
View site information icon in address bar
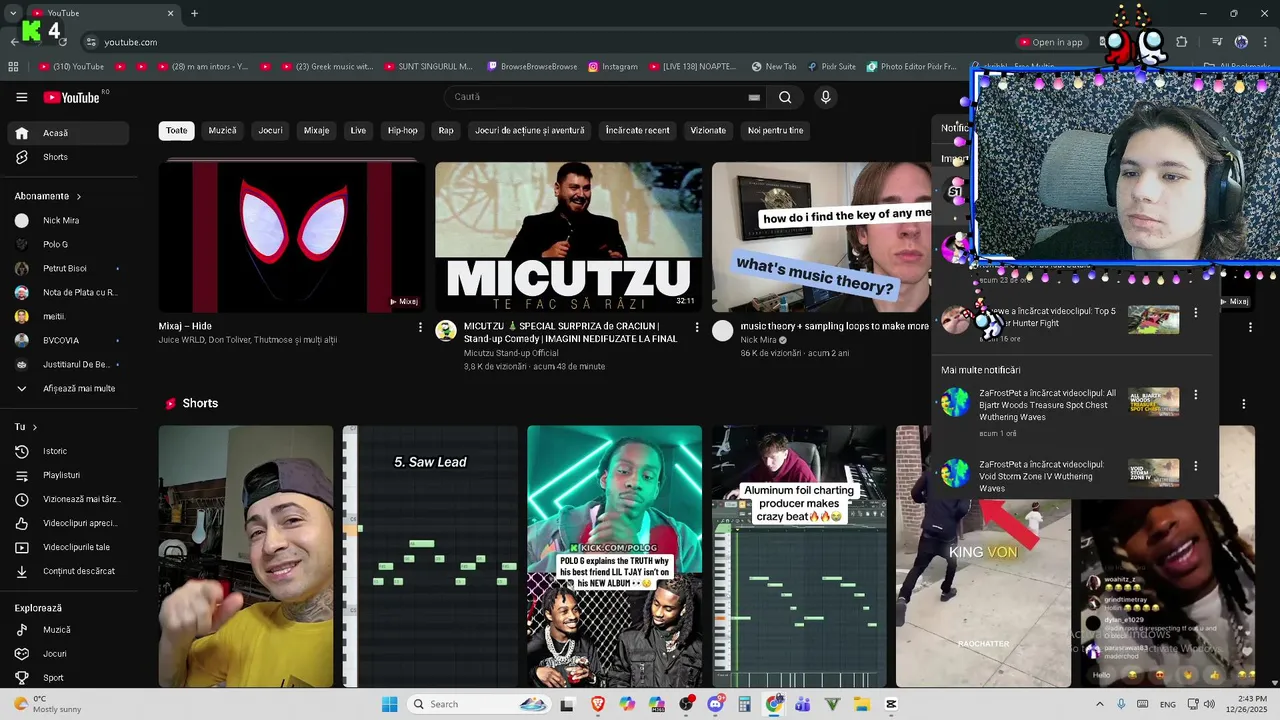tap(91, 42)
